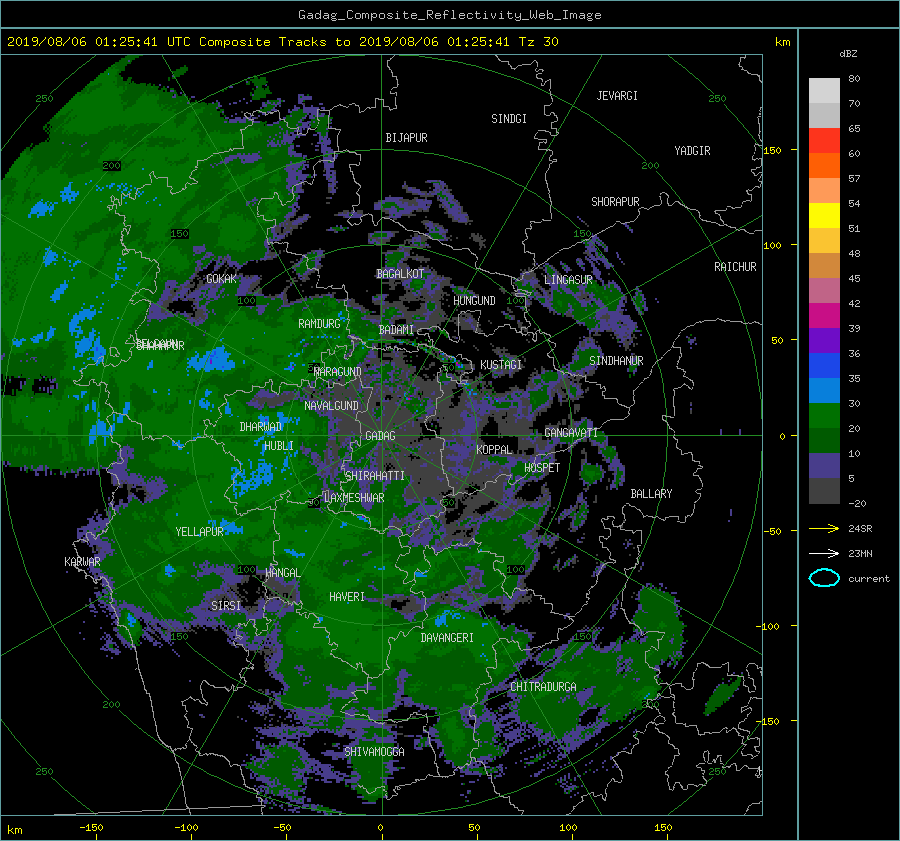
Task: Click the GADAG radar center label
Action: click(380, 436)
